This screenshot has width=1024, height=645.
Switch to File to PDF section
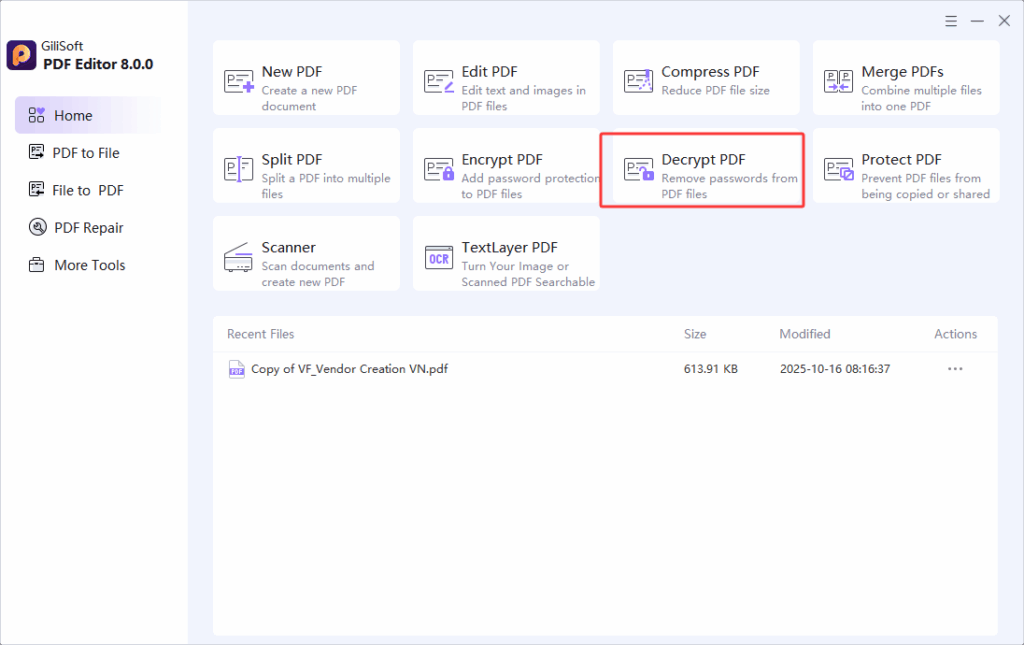[x=87, y=190]
